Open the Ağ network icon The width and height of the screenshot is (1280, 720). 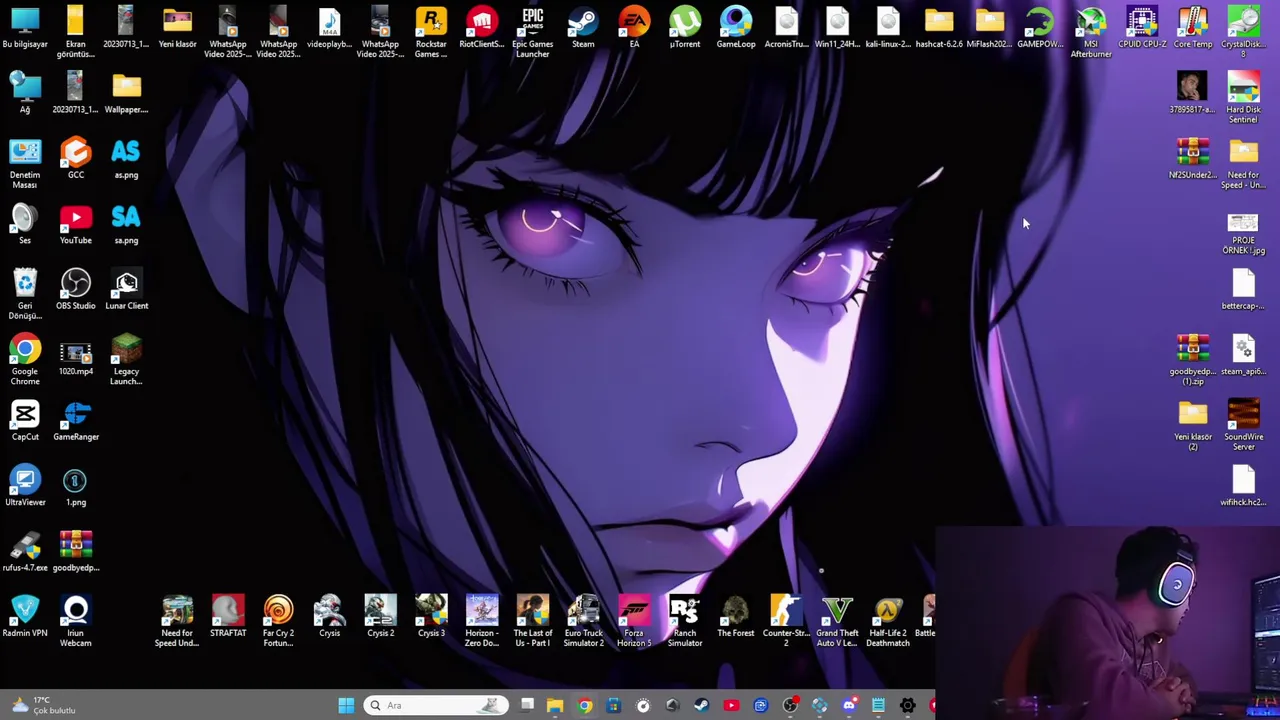pyautogui.click(x=25, y=94)
